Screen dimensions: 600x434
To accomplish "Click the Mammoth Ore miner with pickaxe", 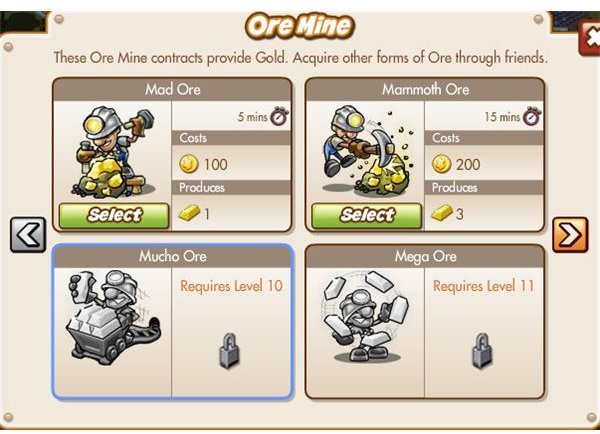I will 368,150.
